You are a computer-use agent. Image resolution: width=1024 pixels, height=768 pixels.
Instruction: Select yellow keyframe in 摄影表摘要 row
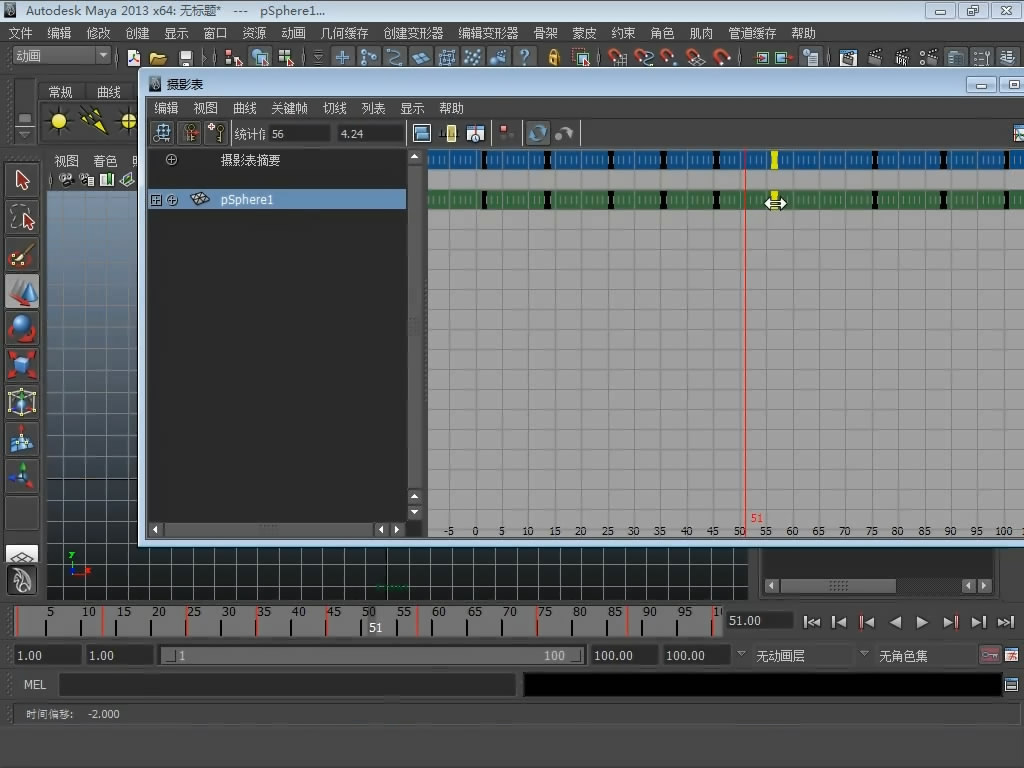pos(775,160)
